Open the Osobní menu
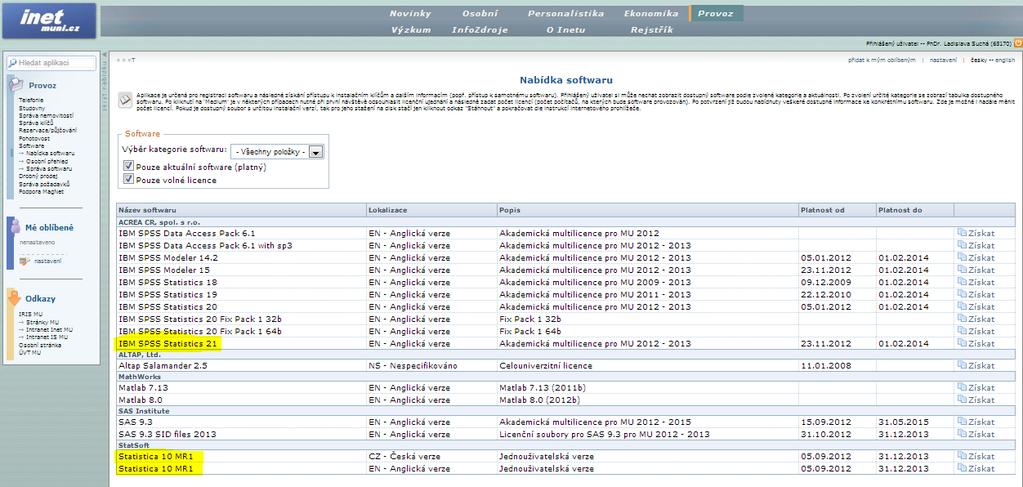Image resolution: width=1023 pixels, height=487 pixels. (x=480, y=13)
